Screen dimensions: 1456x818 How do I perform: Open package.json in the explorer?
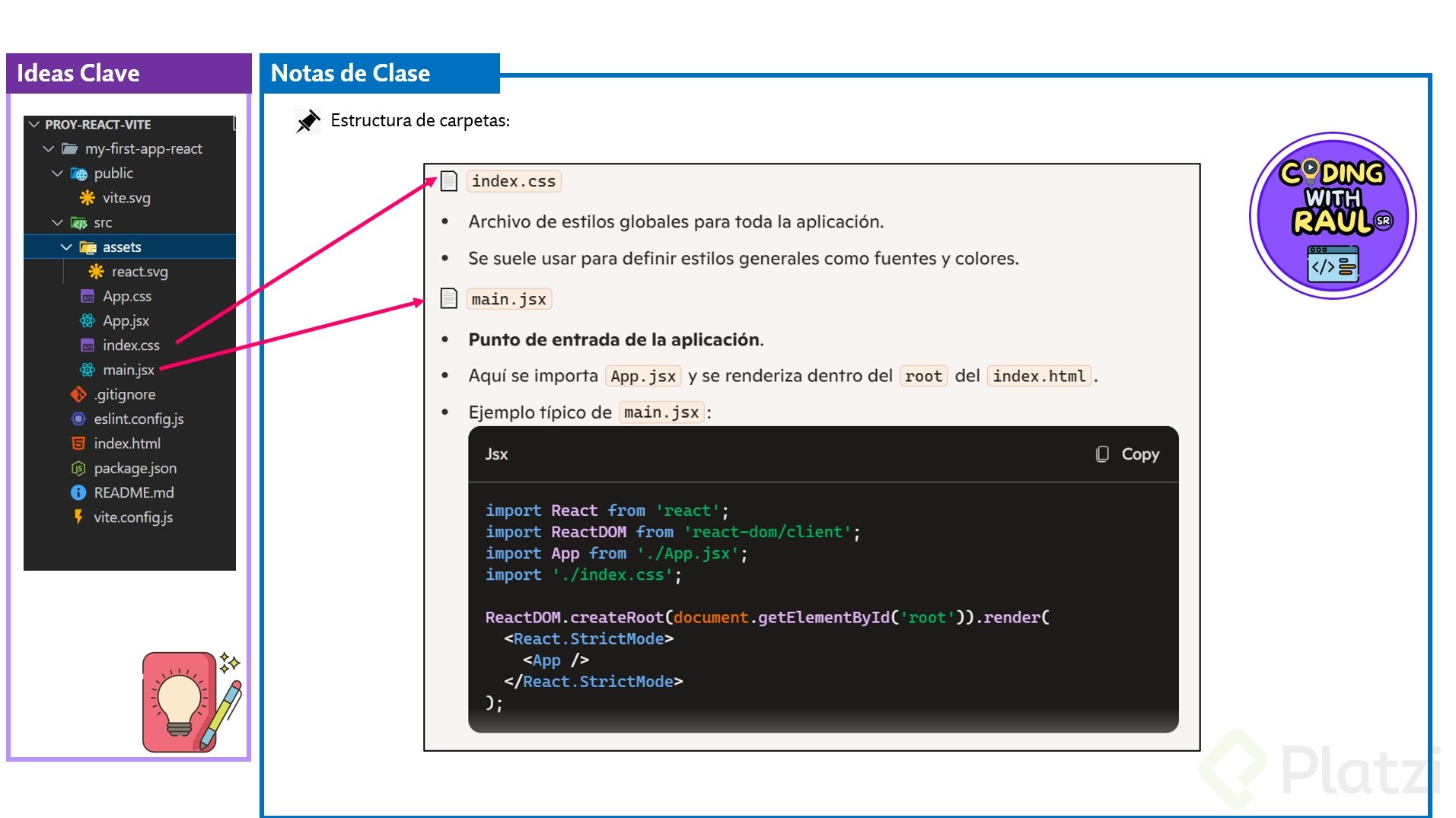135,468
